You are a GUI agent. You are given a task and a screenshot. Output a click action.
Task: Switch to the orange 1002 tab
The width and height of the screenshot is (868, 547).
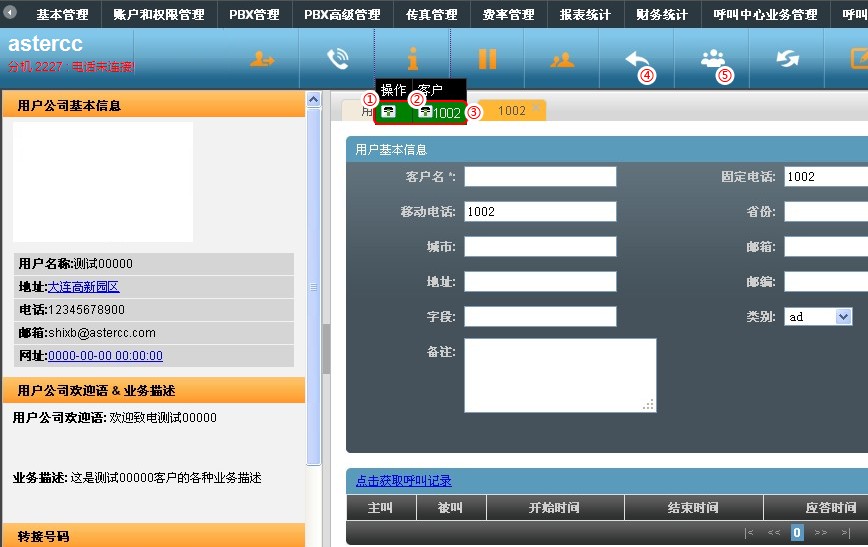(511, 111)
